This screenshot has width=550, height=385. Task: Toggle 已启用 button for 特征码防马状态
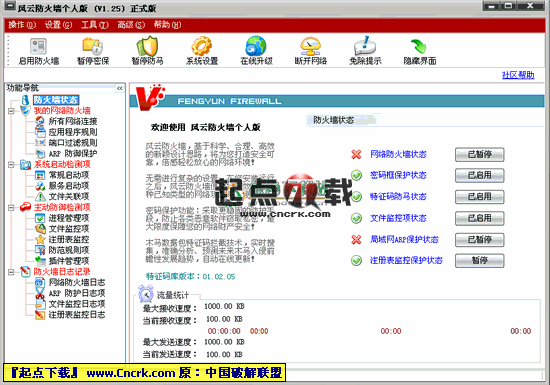[x=479, y=197]
